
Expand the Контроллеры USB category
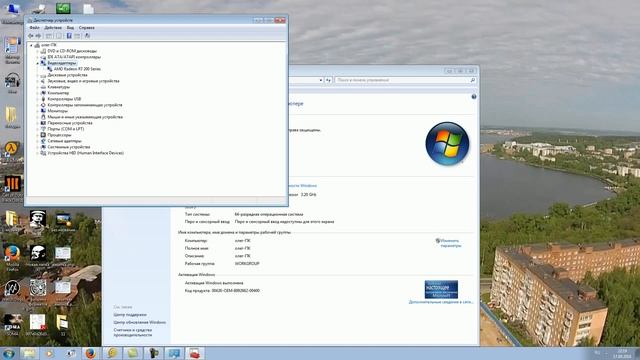point(37,99)
